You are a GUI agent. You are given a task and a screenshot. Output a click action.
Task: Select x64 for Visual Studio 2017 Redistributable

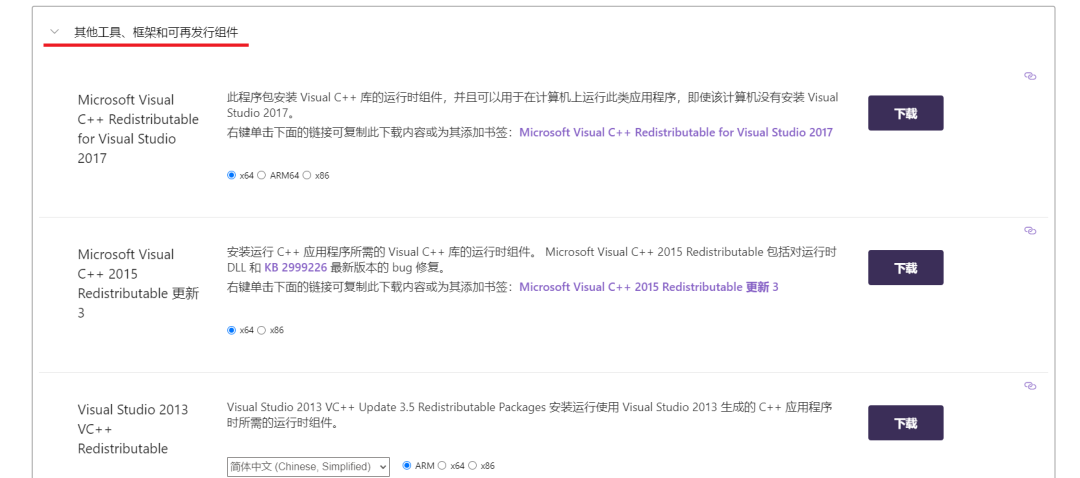click(x=231, y=175)
